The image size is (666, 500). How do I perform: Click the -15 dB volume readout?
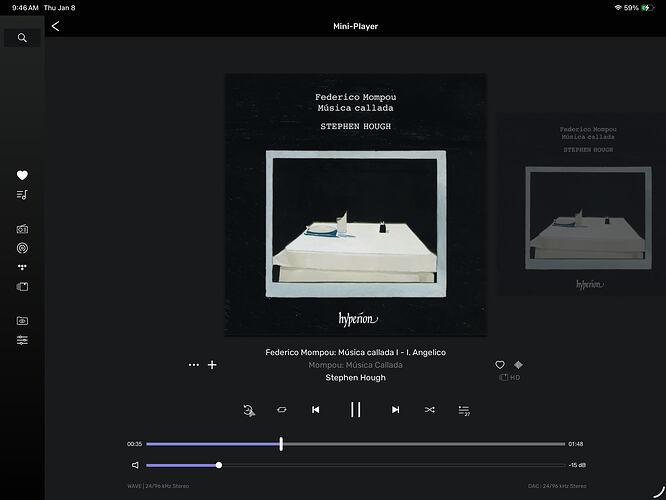(x=577, y=465)
